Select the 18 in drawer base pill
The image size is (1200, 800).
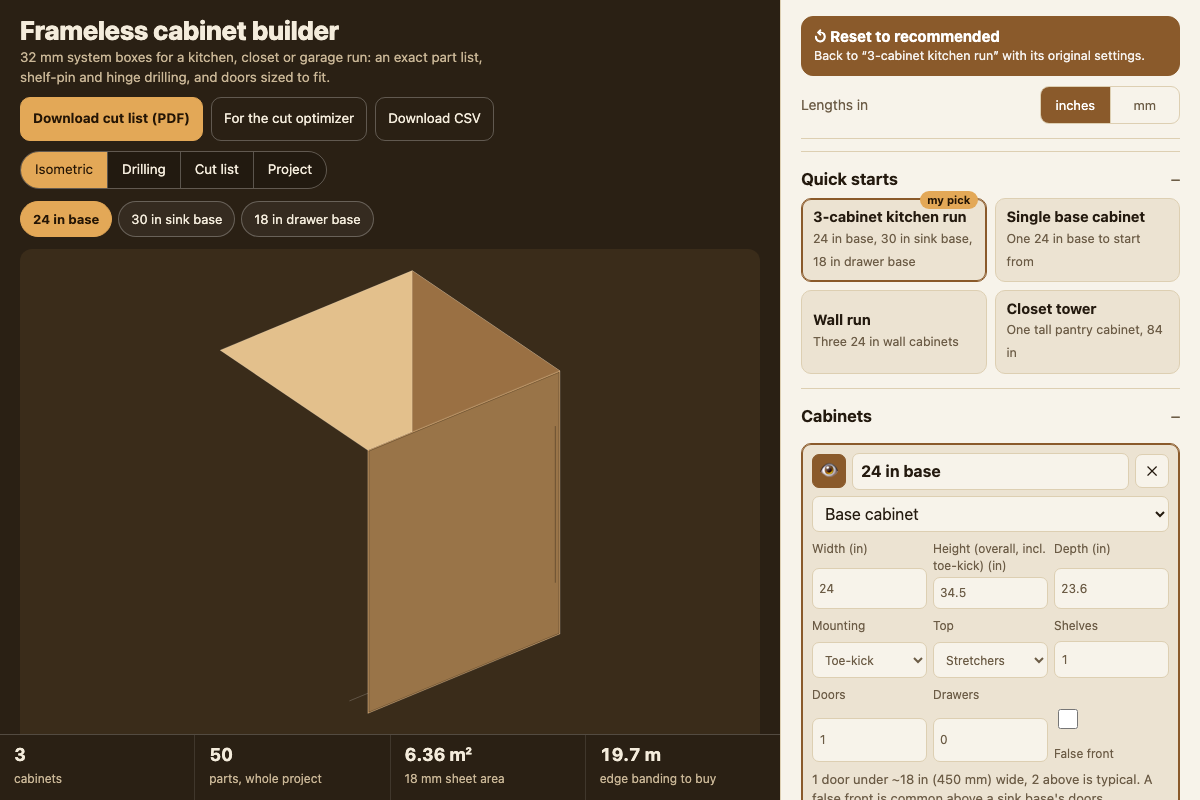coord(307,220)
